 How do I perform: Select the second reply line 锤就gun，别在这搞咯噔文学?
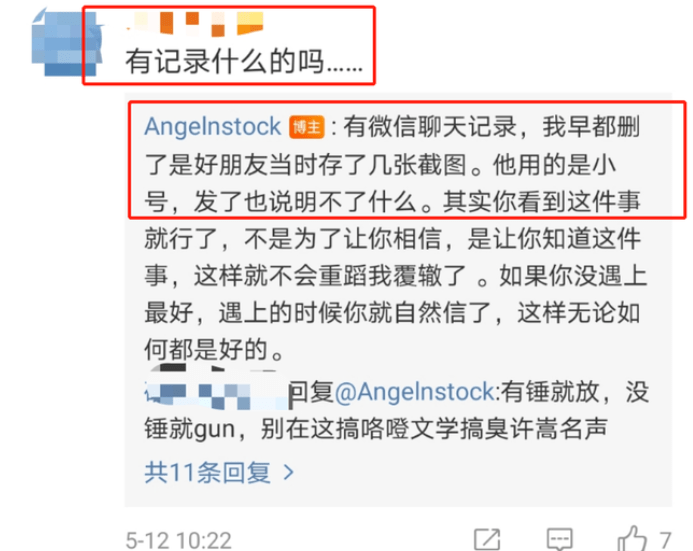(376, 429)
